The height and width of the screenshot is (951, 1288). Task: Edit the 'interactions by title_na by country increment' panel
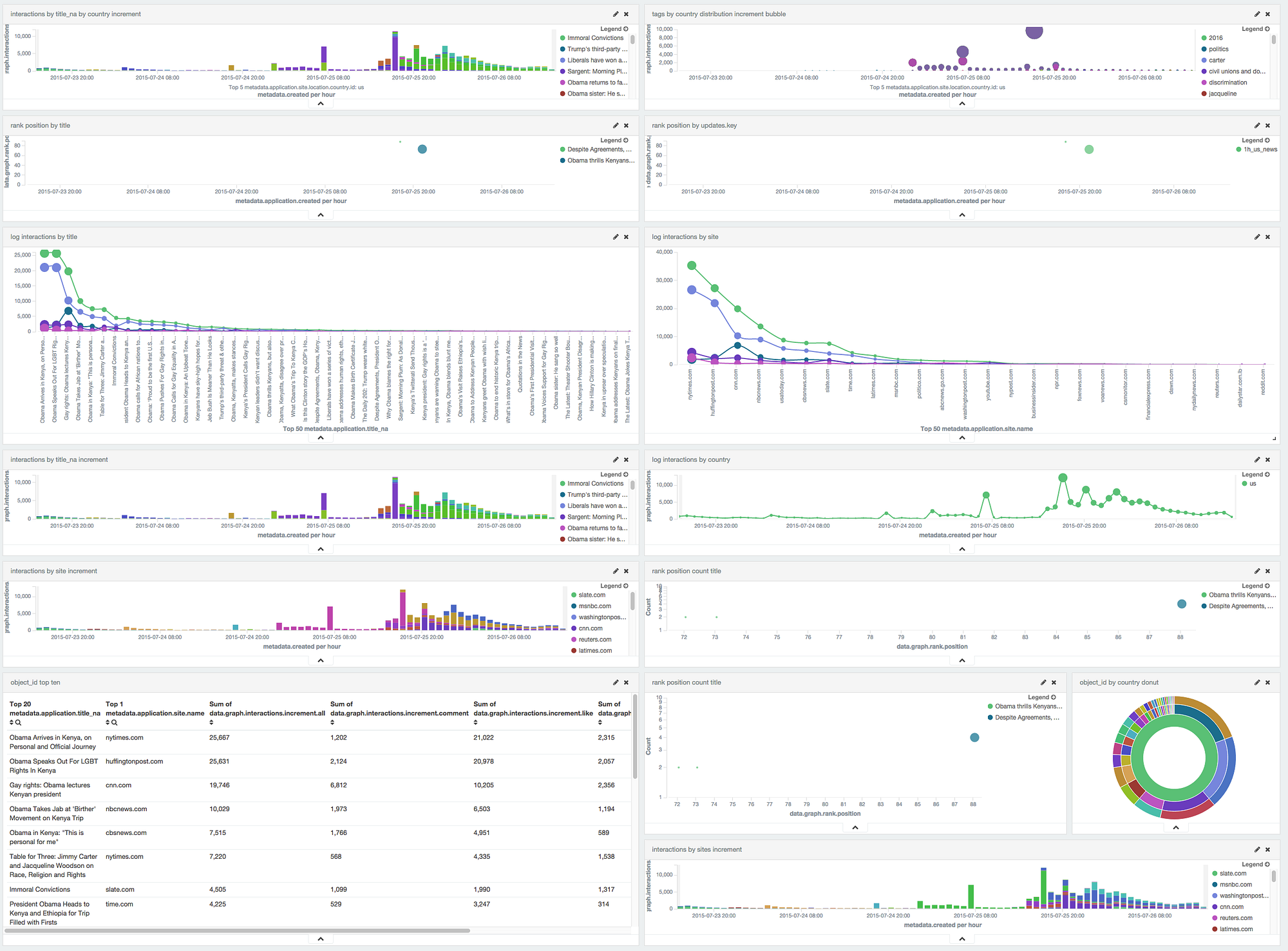(x=615, y=14)
